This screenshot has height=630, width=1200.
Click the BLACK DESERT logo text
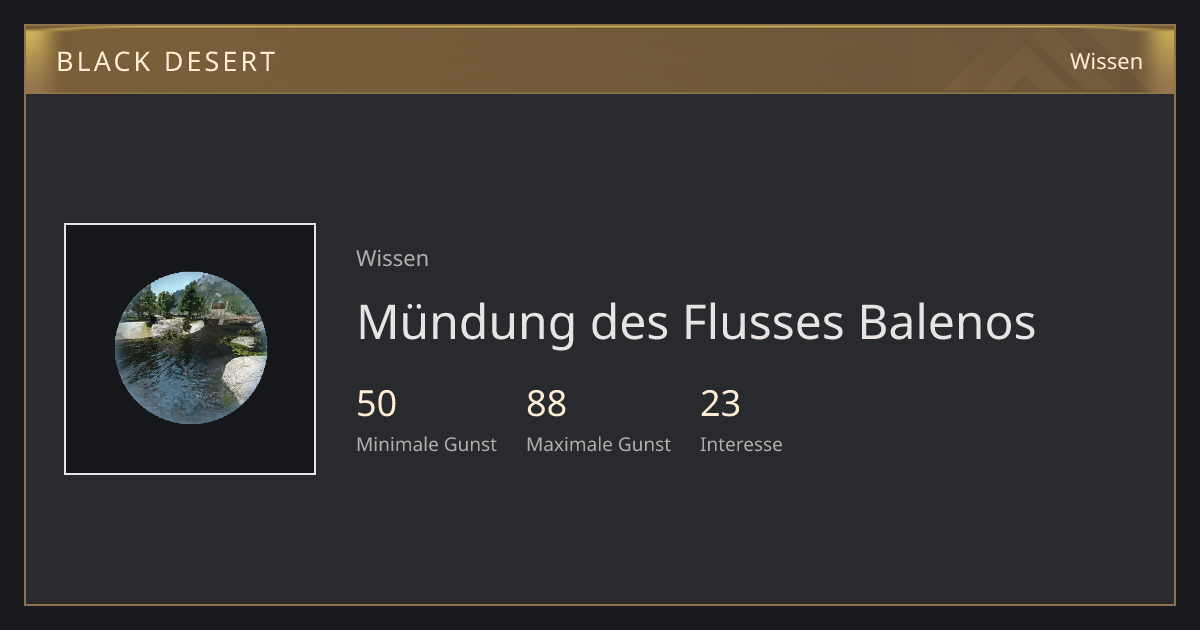(166, 62)
